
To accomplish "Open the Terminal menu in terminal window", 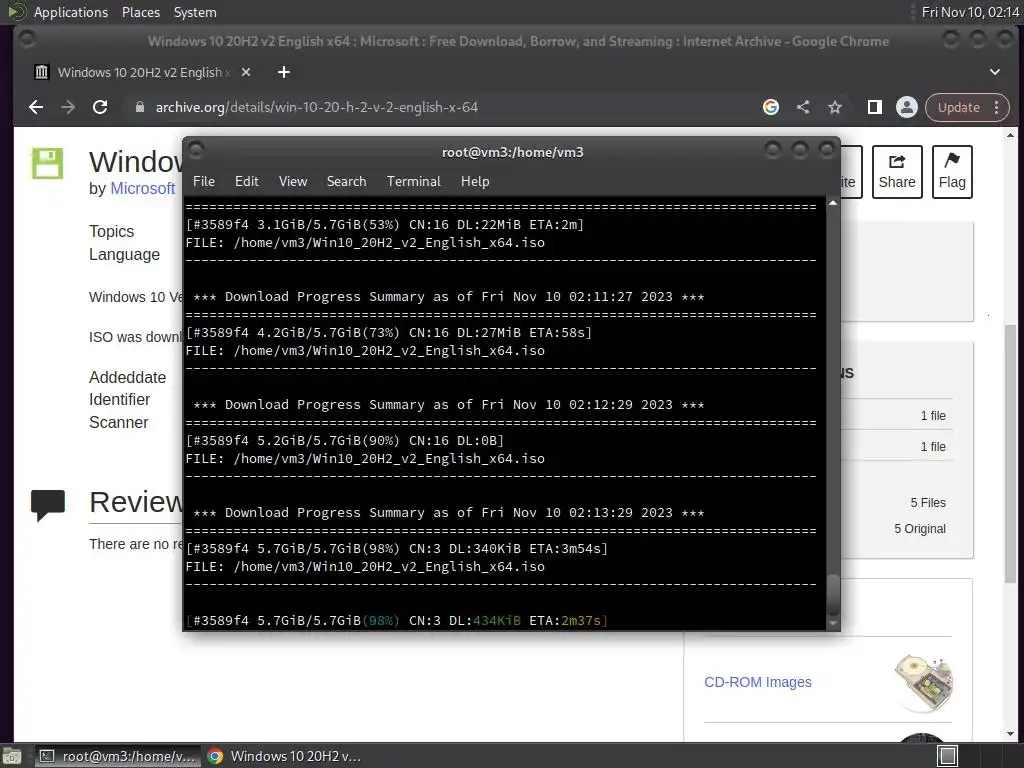I will 413,182.
